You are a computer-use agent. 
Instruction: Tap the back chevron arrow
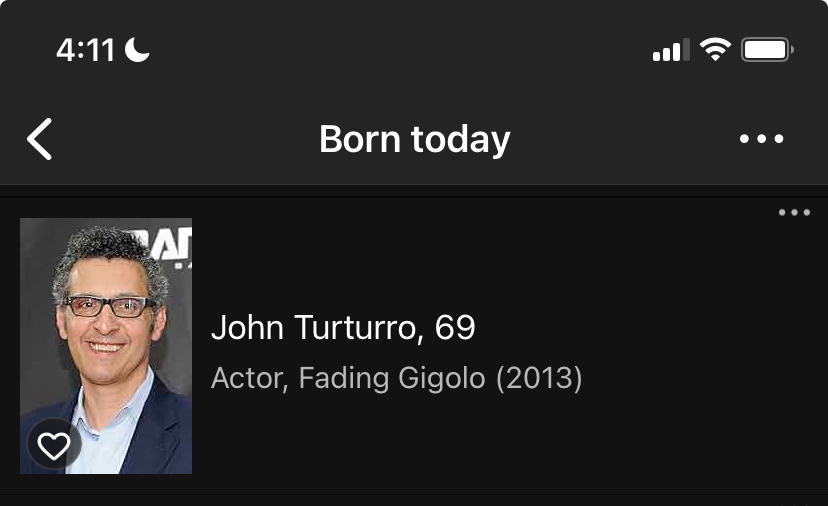pos(39,139)
